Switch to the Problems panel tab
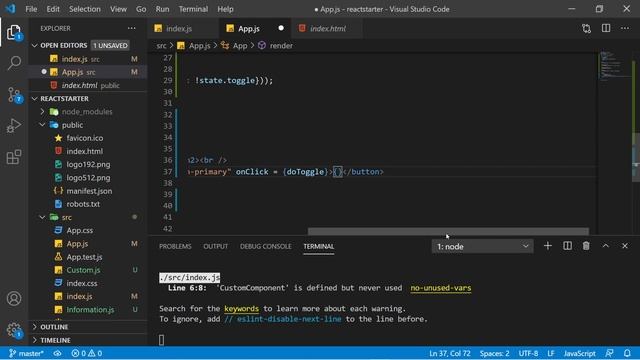This screenshot has width=640, height=360. coord(175,247)
